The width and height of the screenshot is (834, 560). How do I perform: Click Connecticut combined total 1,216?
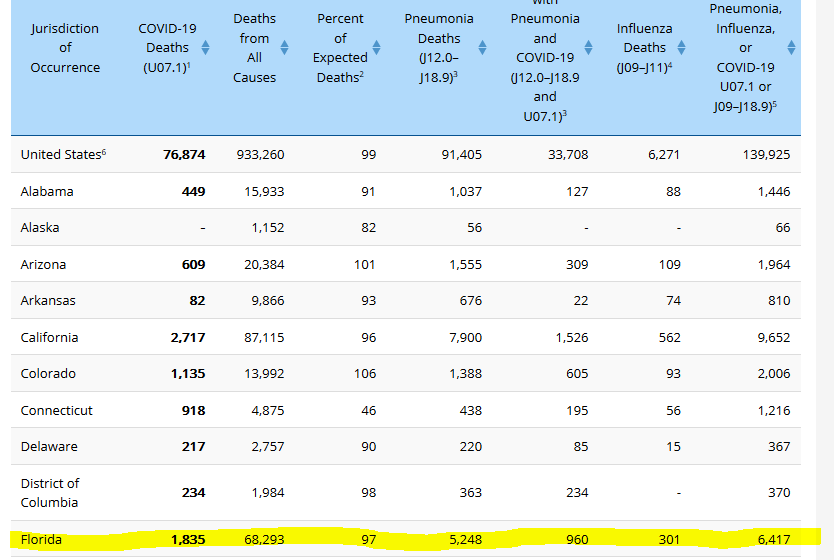click(774, 411)
